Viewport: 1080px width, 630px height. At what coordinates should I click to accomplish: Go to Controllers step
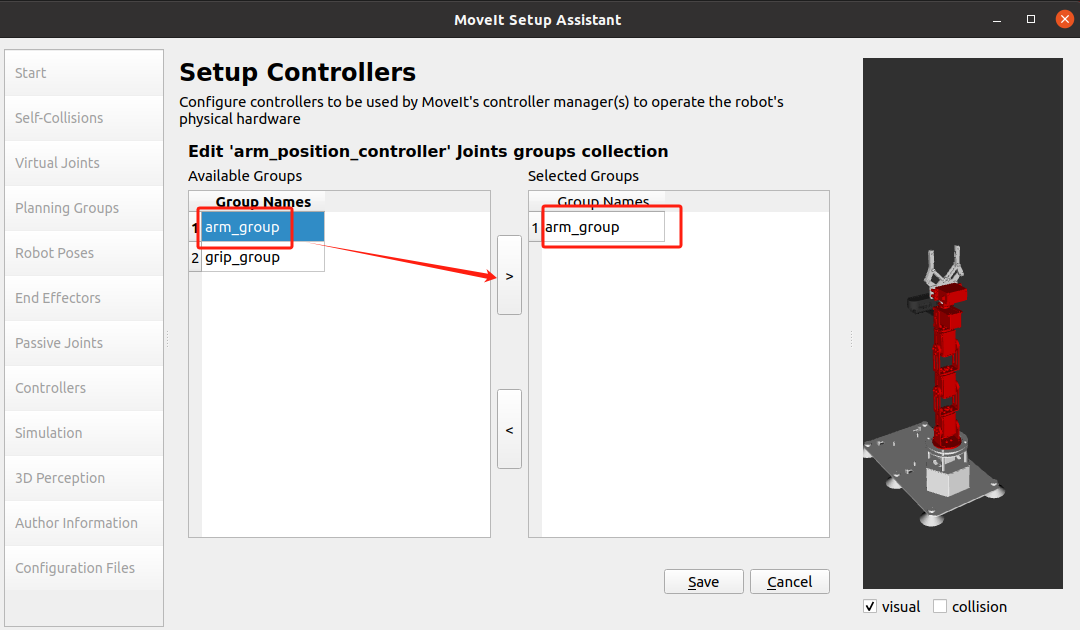point(84,388)
